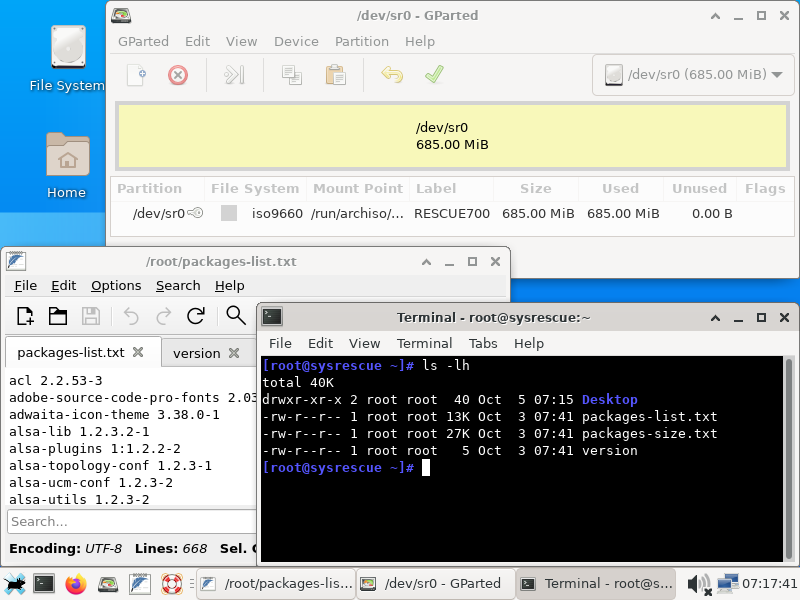Close the packages-list.txt tab
The height and width of the screenshot is (600, 800).
tap(137, 352)
